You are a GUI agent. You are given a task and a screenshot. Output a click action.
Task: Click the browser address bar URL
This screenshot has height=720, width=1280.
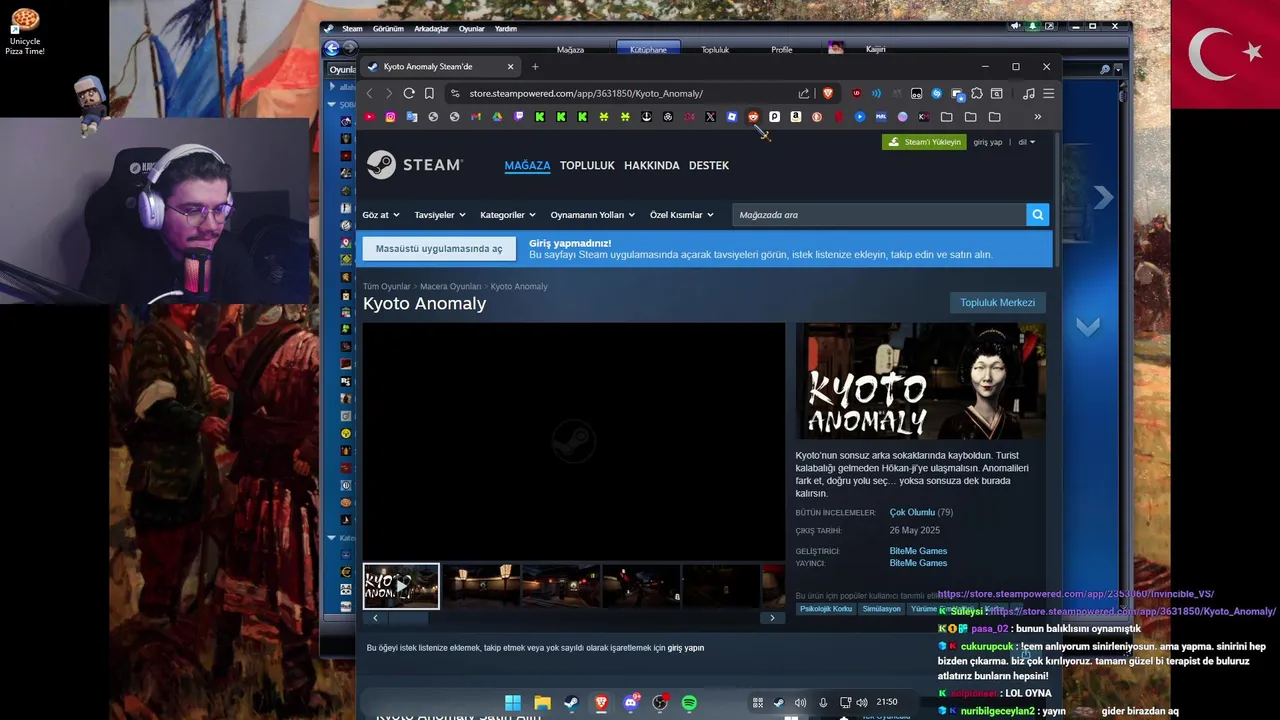pyautogui.click(x=586, y=93)
